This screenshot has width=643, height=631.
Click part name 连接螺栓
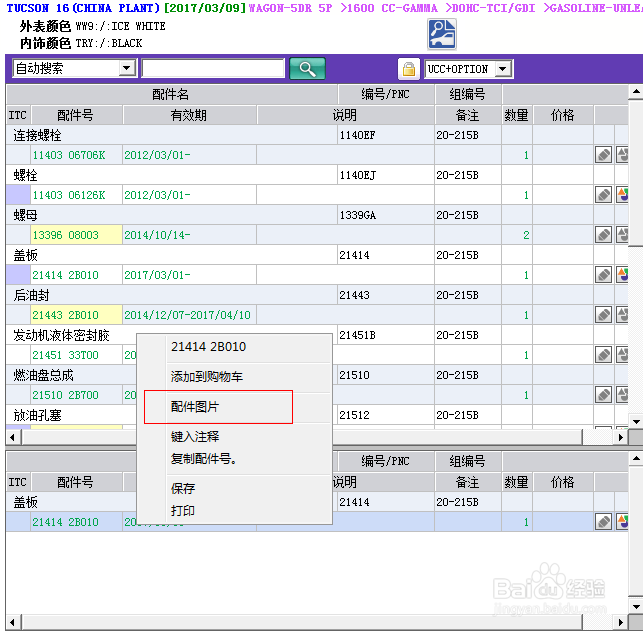pyautogui.click(x=37, y=135)
